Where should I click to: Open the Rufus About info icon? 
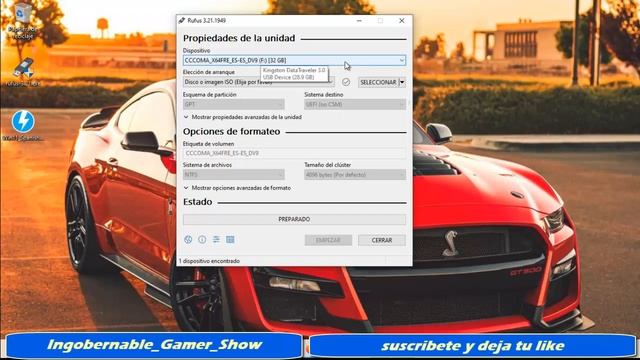pyautogui.click(x=202, y=240)
